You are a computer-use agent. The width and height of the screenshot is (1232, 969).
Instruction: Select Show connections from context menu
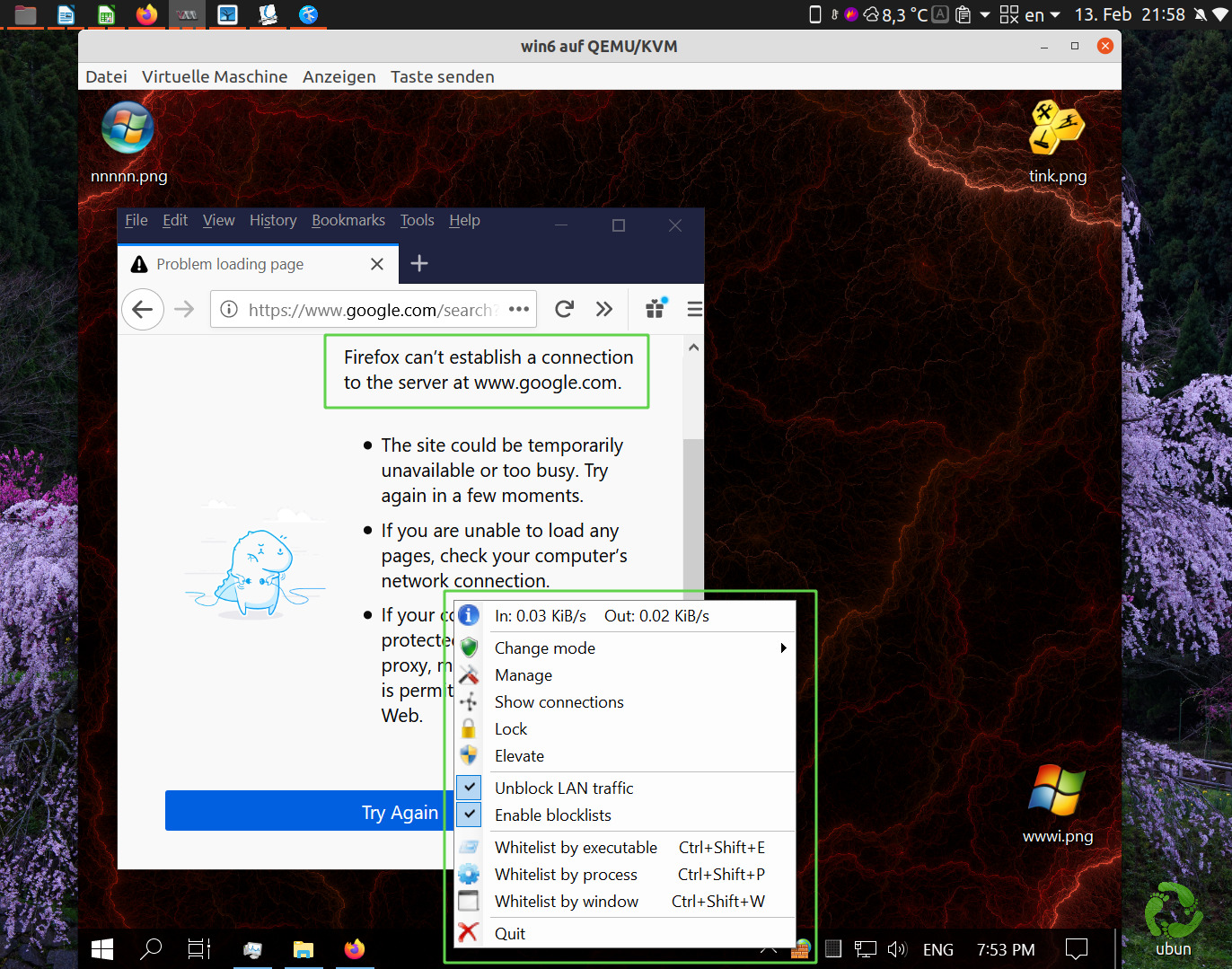[x=559, y=701]
